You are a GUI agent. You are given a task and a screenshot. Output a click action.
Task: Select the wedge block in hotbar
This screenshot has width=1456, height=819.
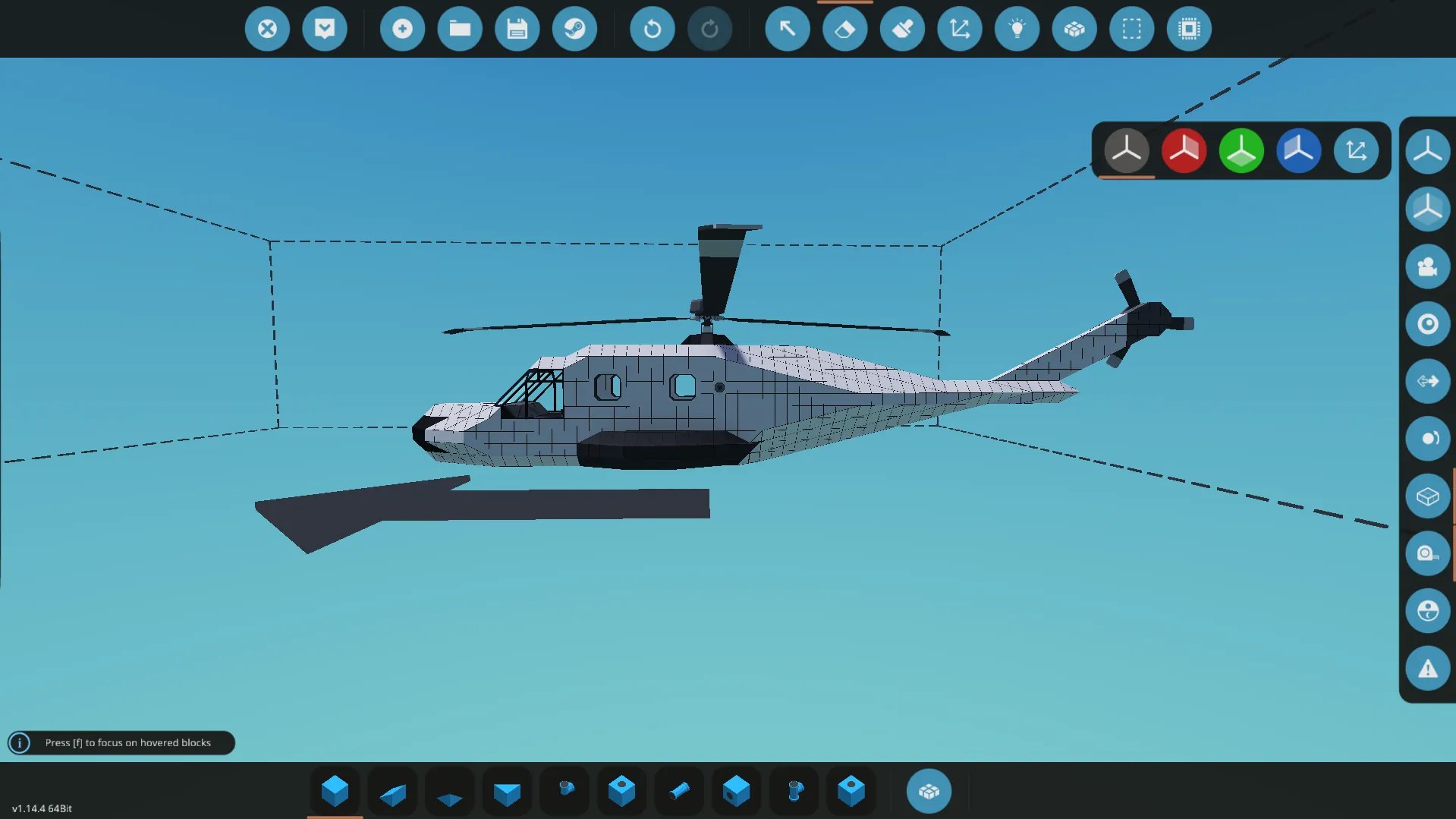[392, 792]
